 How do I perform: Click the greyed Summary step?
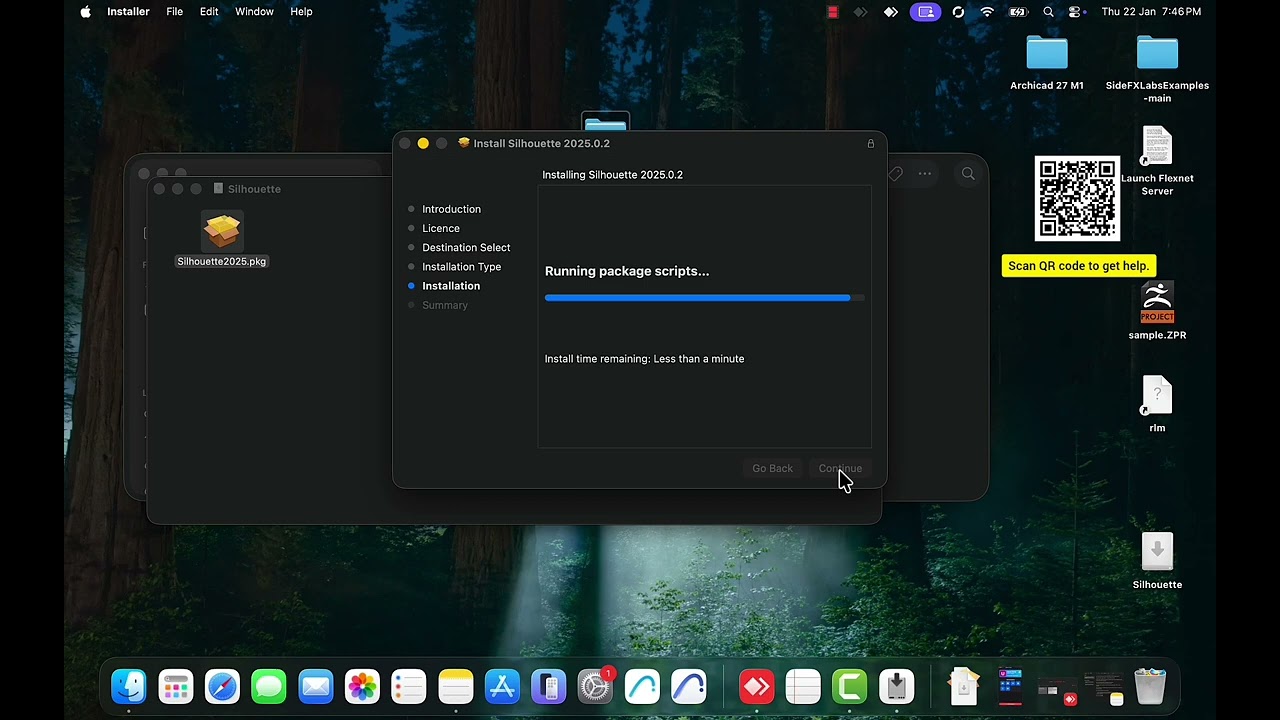[445, 305]
